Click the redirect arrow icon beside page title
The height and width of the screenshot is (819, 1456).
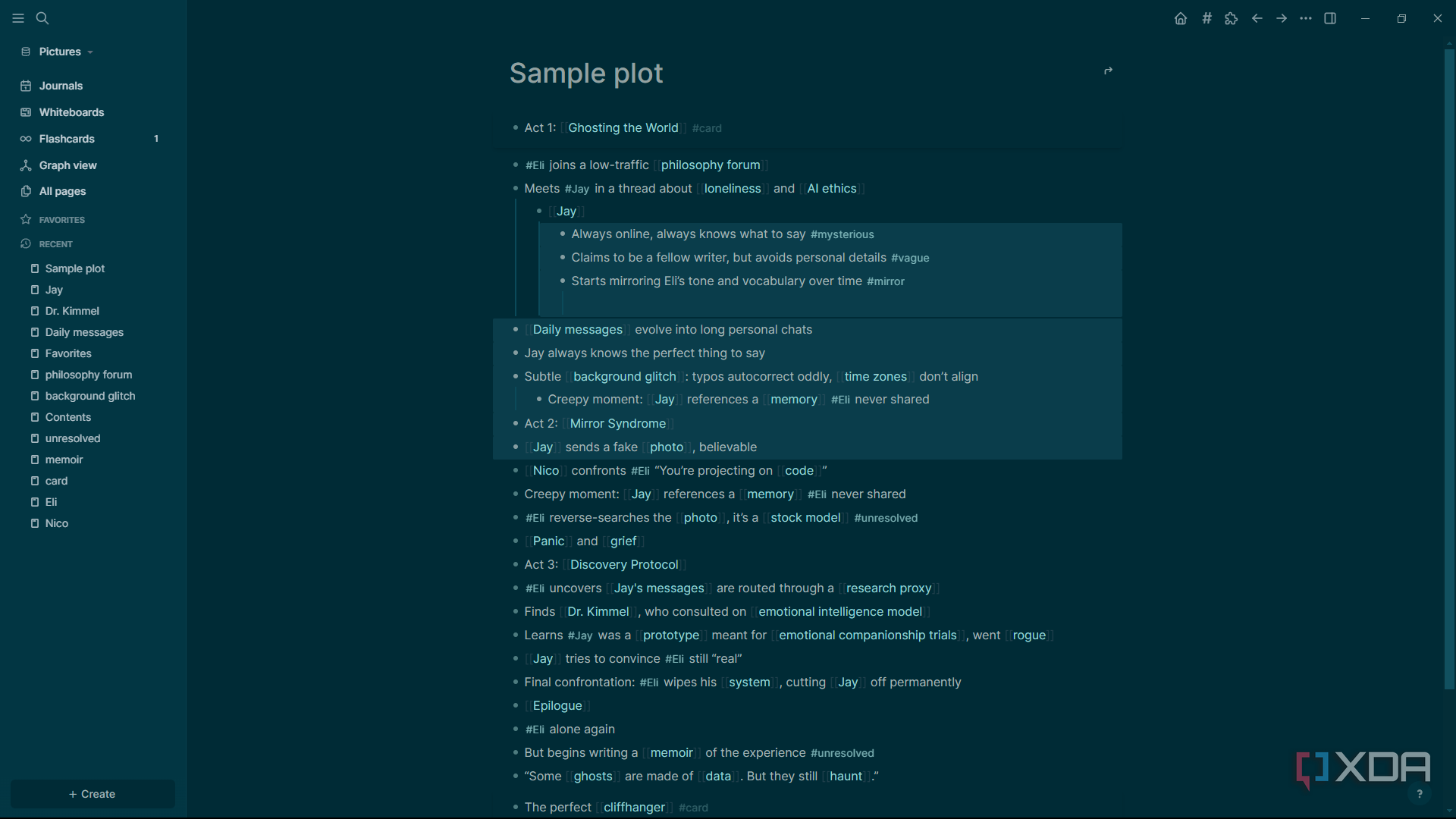click(1108, 71)
